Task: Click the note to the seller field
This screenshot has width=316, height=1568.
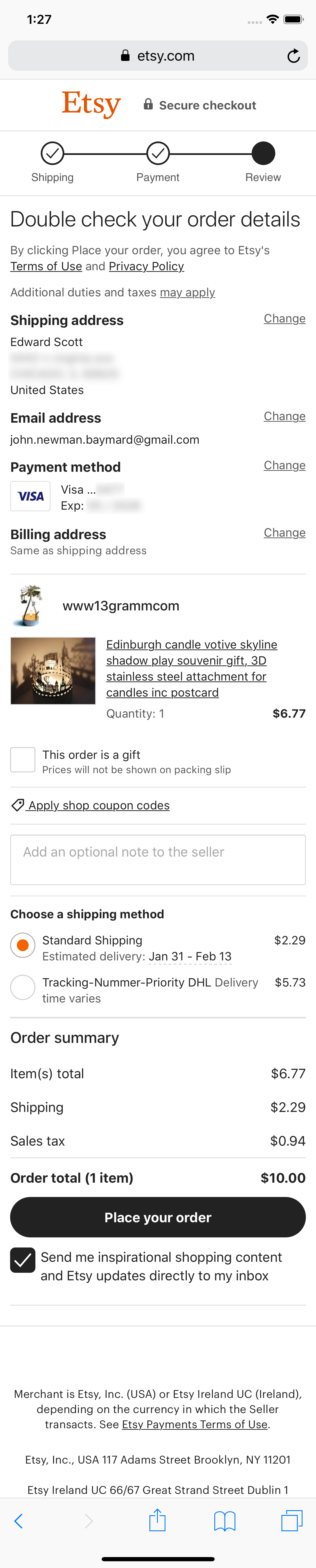Action: click(158, 859)
